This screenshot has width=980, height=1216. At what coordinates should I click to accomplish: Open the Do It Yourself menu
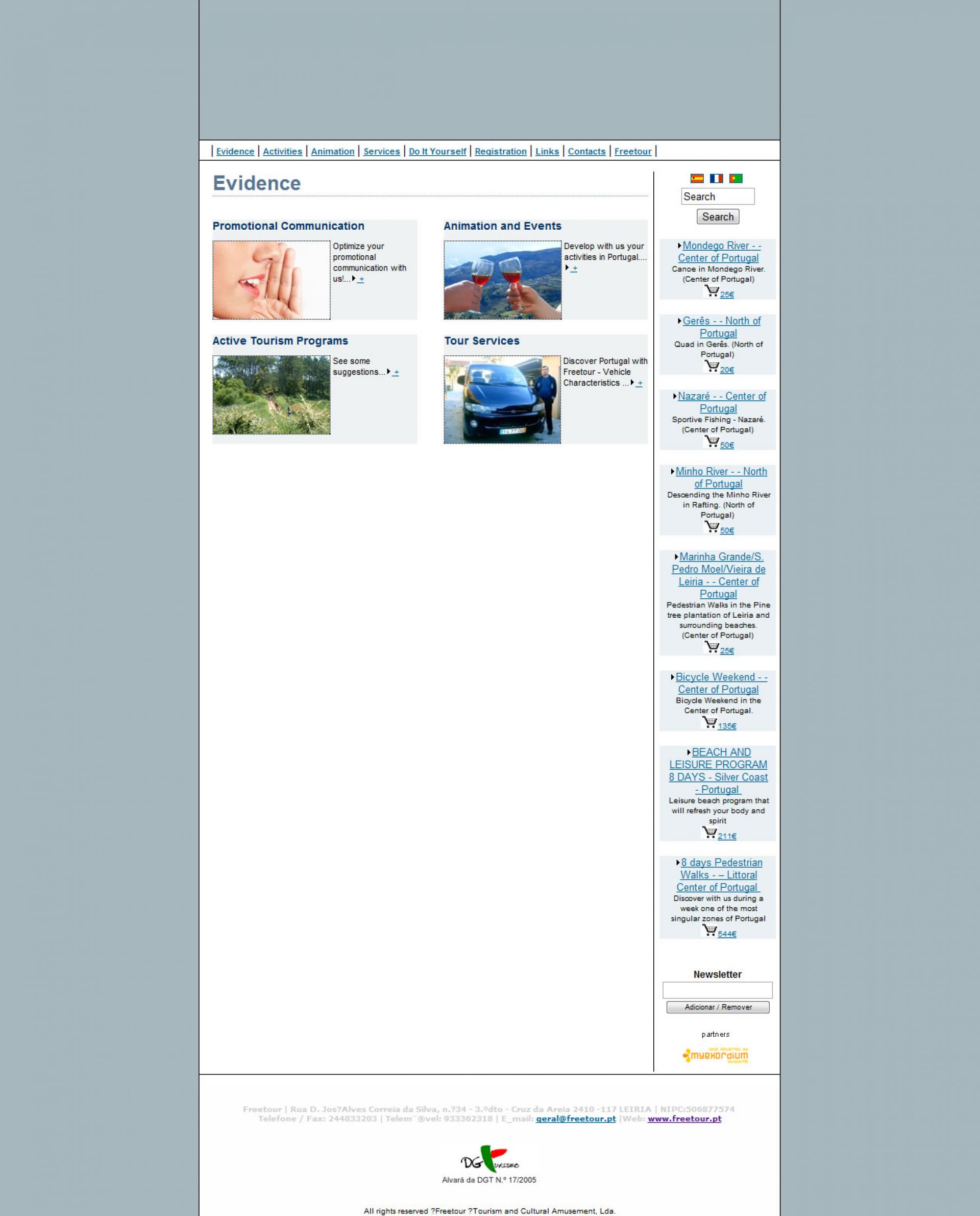(x=437, y=151)
